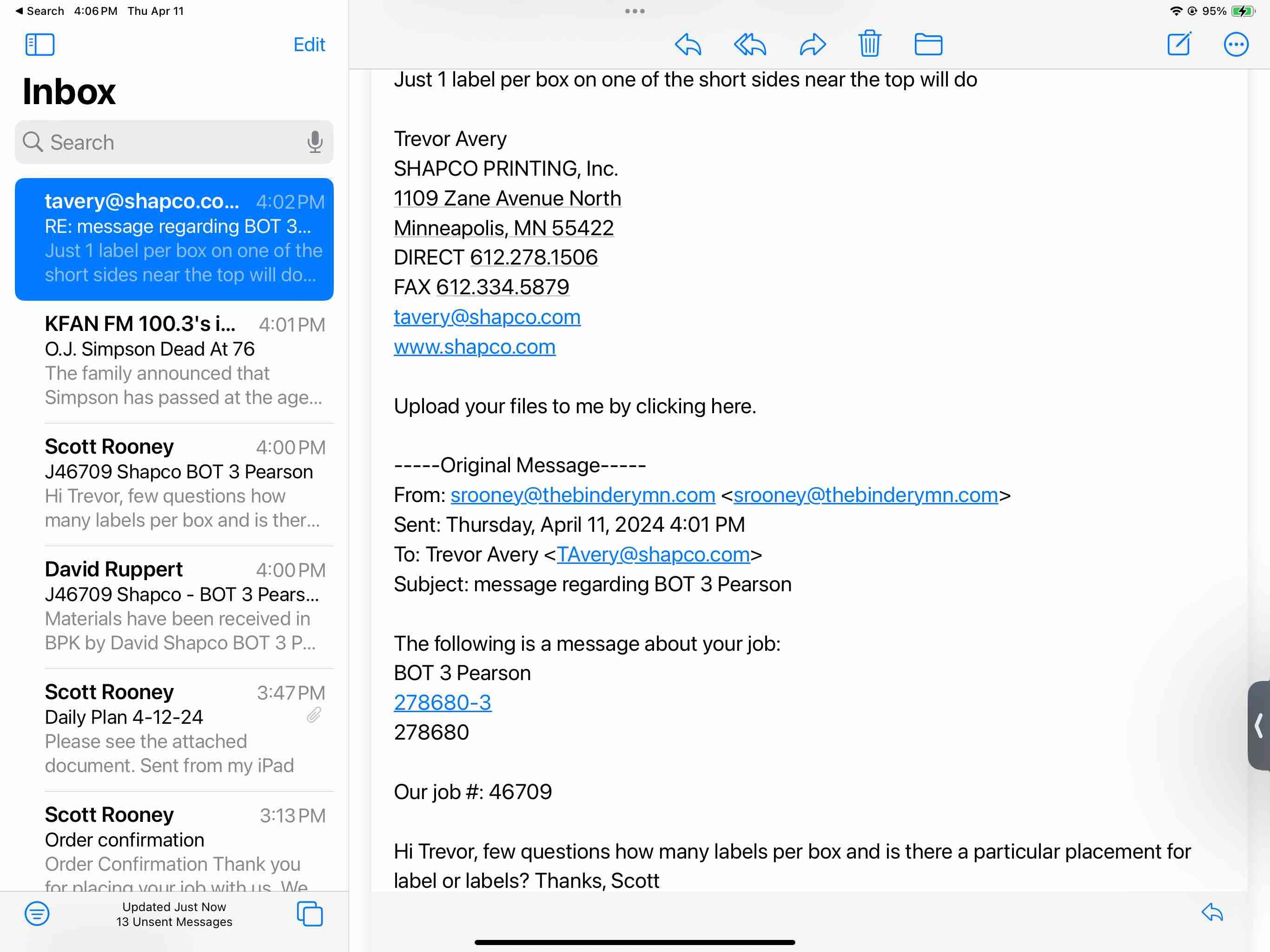This screenshot has width=1270, height=952.
Task: Expand the Slide Over side handle
Action: click(x=1258, y=725)
